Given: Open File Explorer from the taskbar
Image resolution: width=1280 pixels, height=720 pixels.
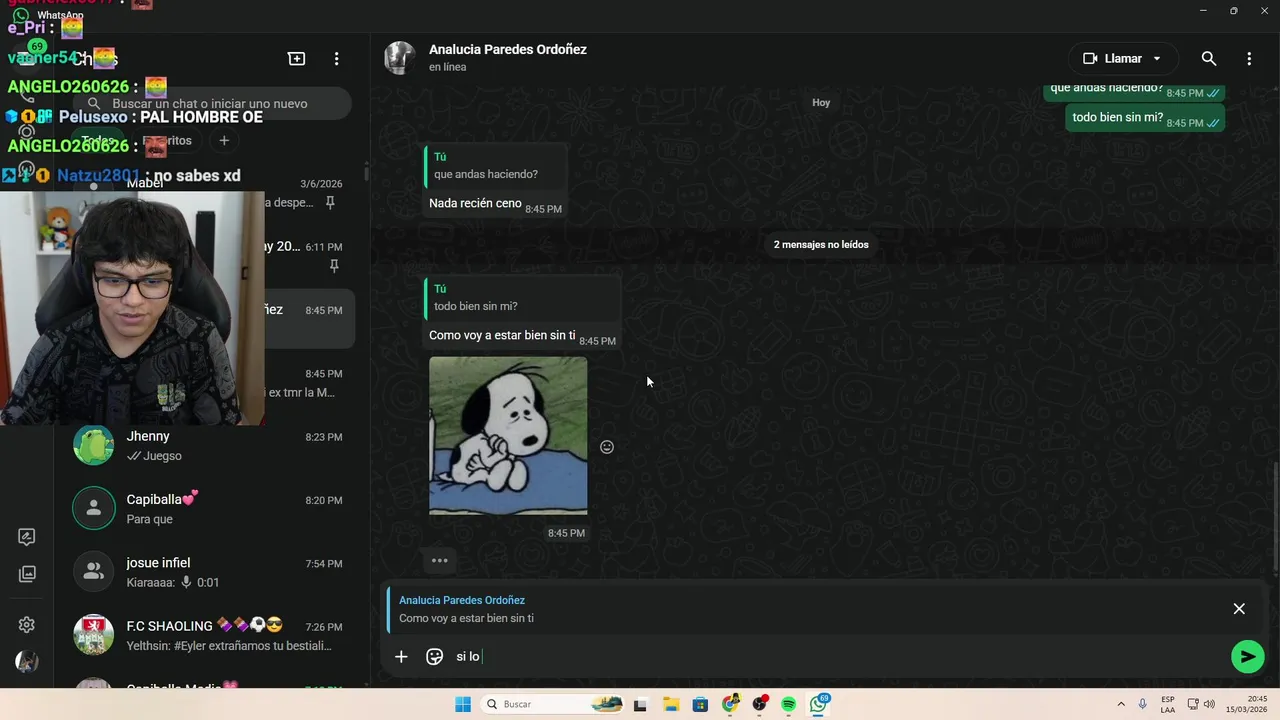Looking at the screenshot, I should click(x=671, y=705).
